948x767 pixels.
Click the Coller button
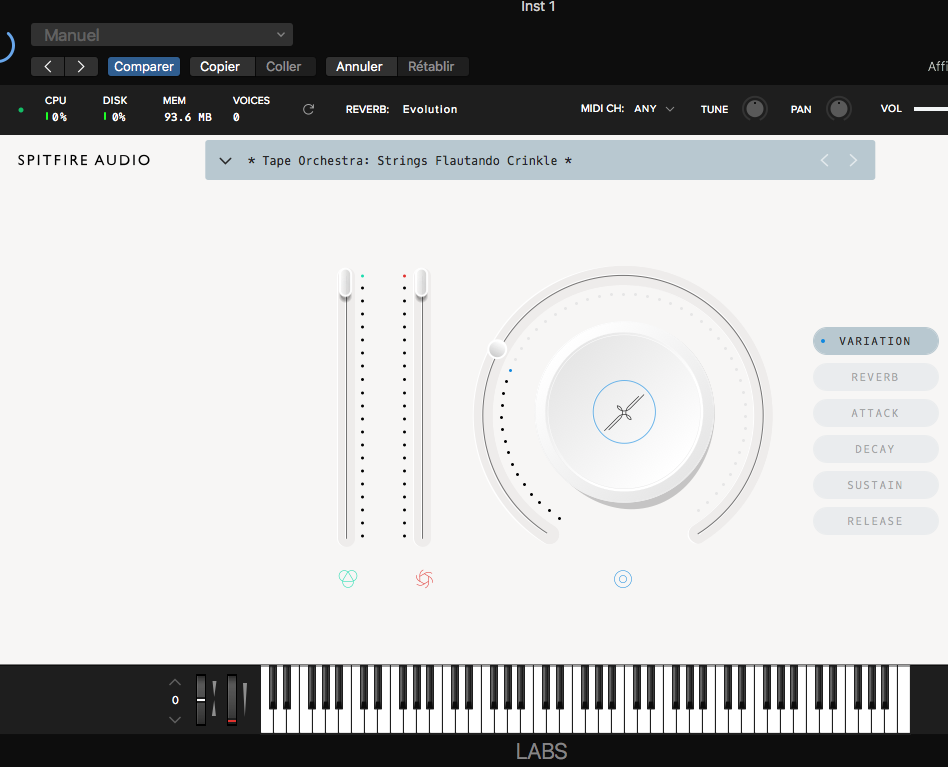click(284, 66)
